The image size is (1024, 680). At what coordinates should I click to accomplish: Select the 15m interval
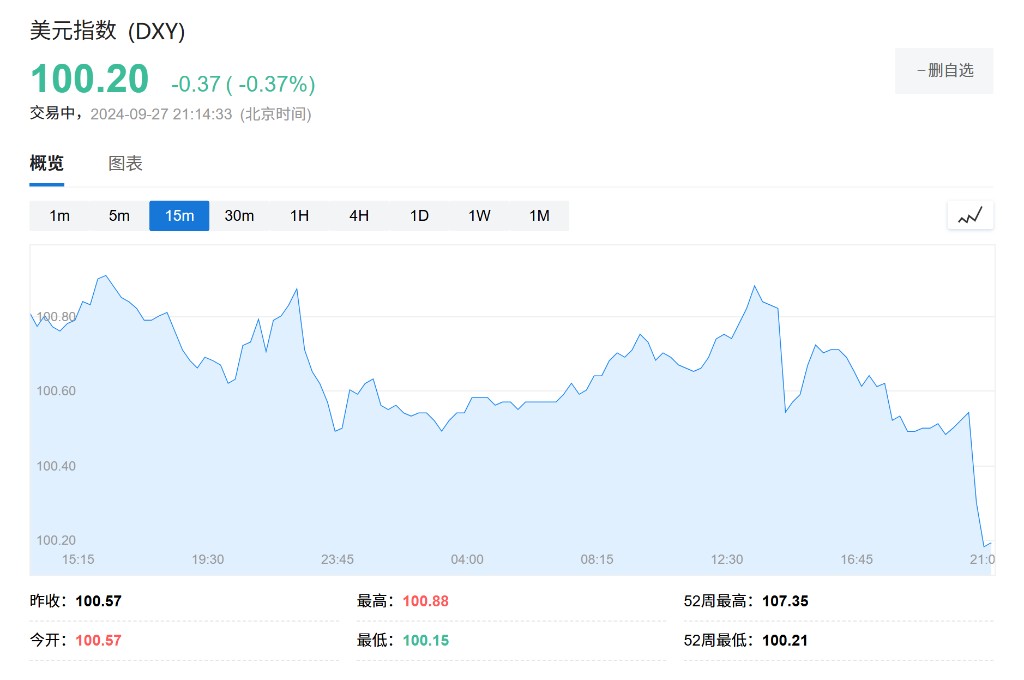179,216
